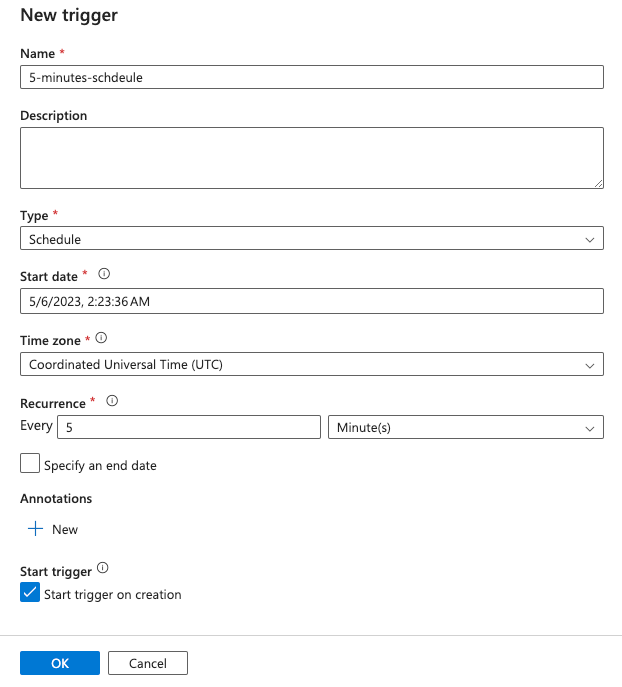Enable the Specify an end date checkbox

tap(30, 464)
